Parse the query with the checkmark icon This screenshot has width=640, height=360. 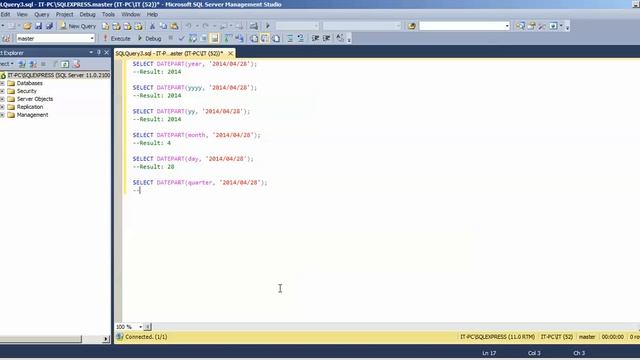181,38
